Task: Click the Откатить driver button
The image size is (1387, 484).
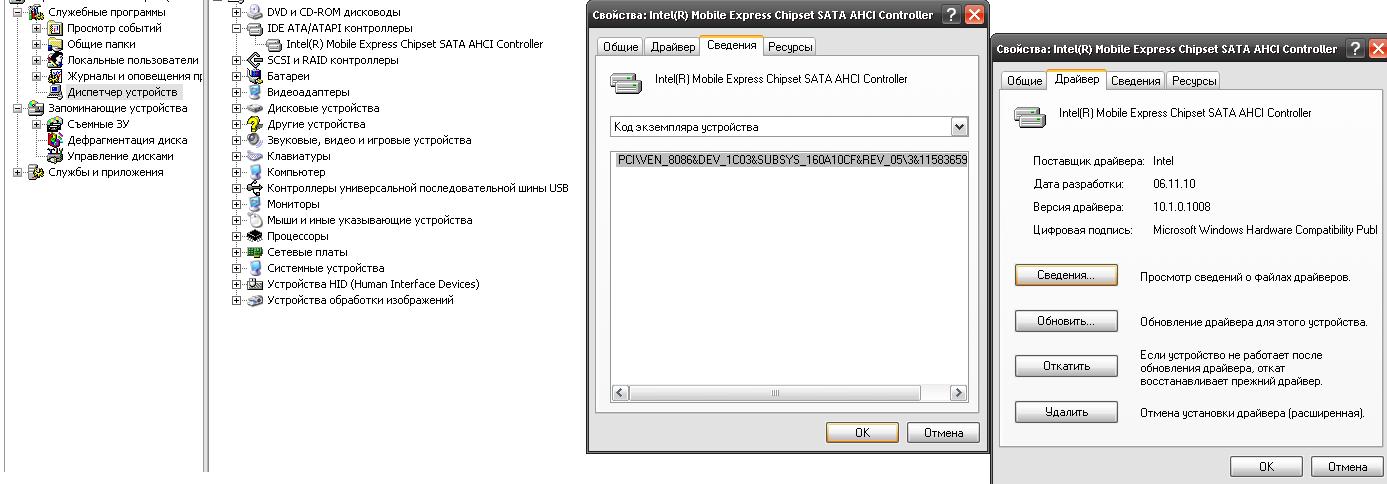Action: 1066,366
